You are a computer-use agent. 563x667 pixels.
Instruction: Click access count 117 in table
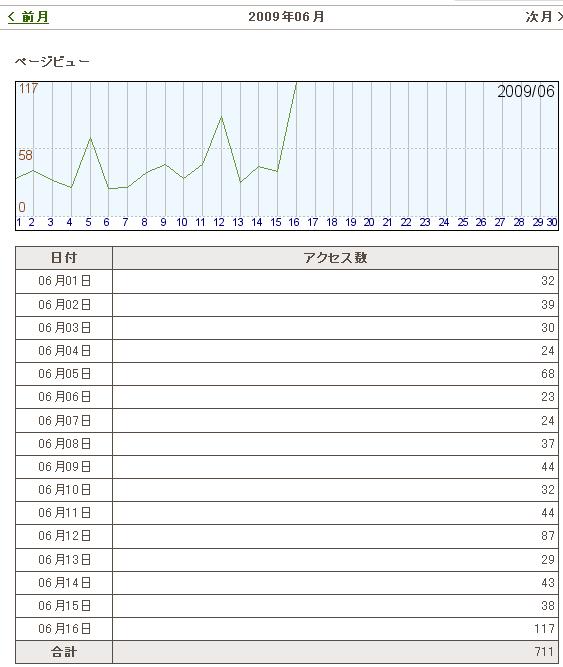pyautogui.click(x=544, y=629)
